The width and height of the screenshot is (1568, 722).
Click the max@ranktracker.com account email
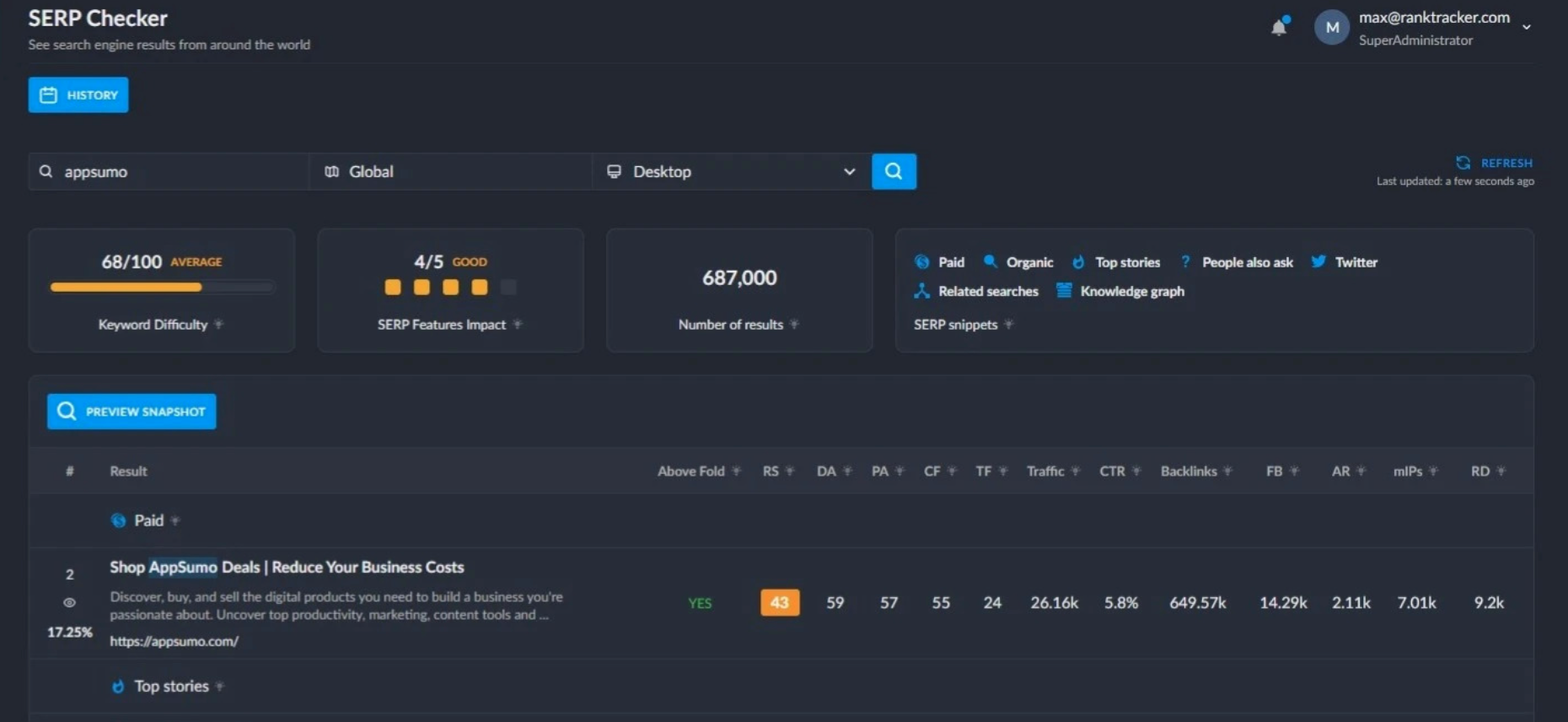tap(1434, 17)
